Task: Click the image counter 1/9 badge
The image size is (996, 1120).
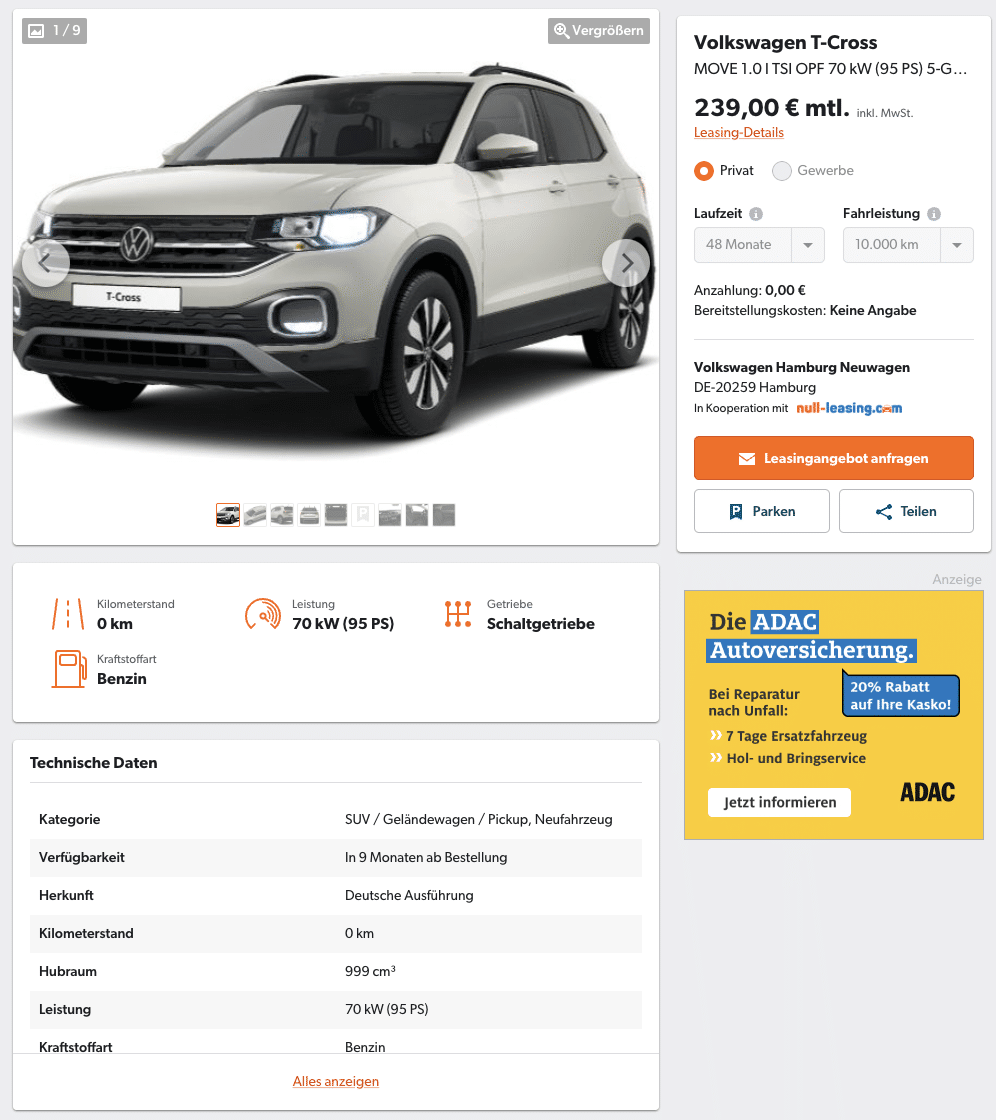Action: [x=54, y=31]
